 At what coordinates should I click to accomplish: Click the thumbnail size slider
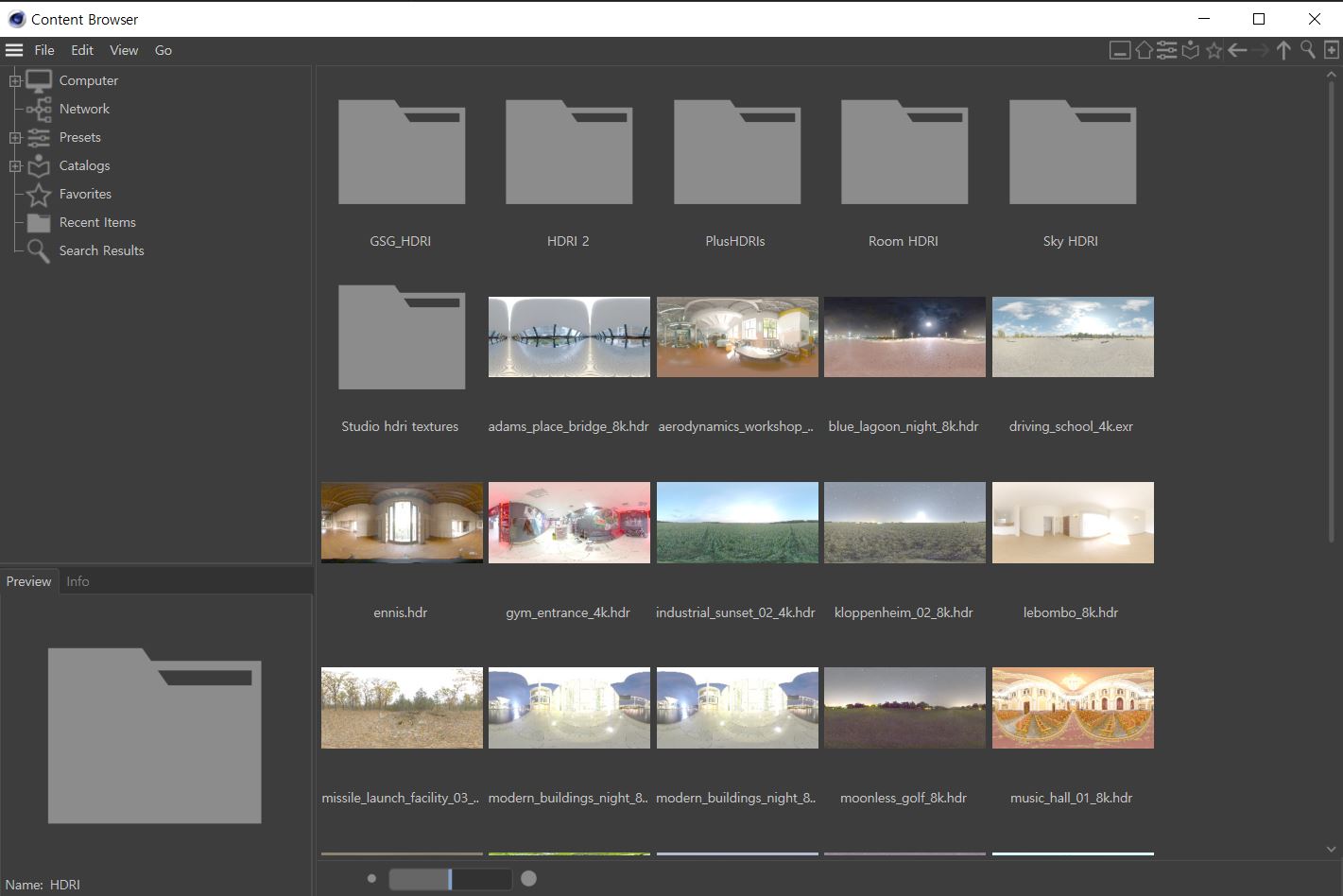coord(450,879)
